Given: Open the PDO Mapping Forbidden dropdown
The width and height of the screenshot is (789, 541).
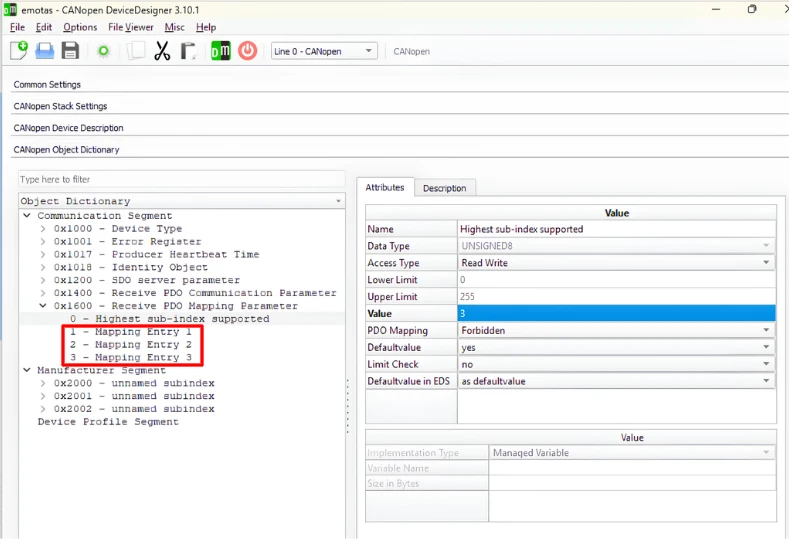Looking at the screenshot, I should 616,330.
